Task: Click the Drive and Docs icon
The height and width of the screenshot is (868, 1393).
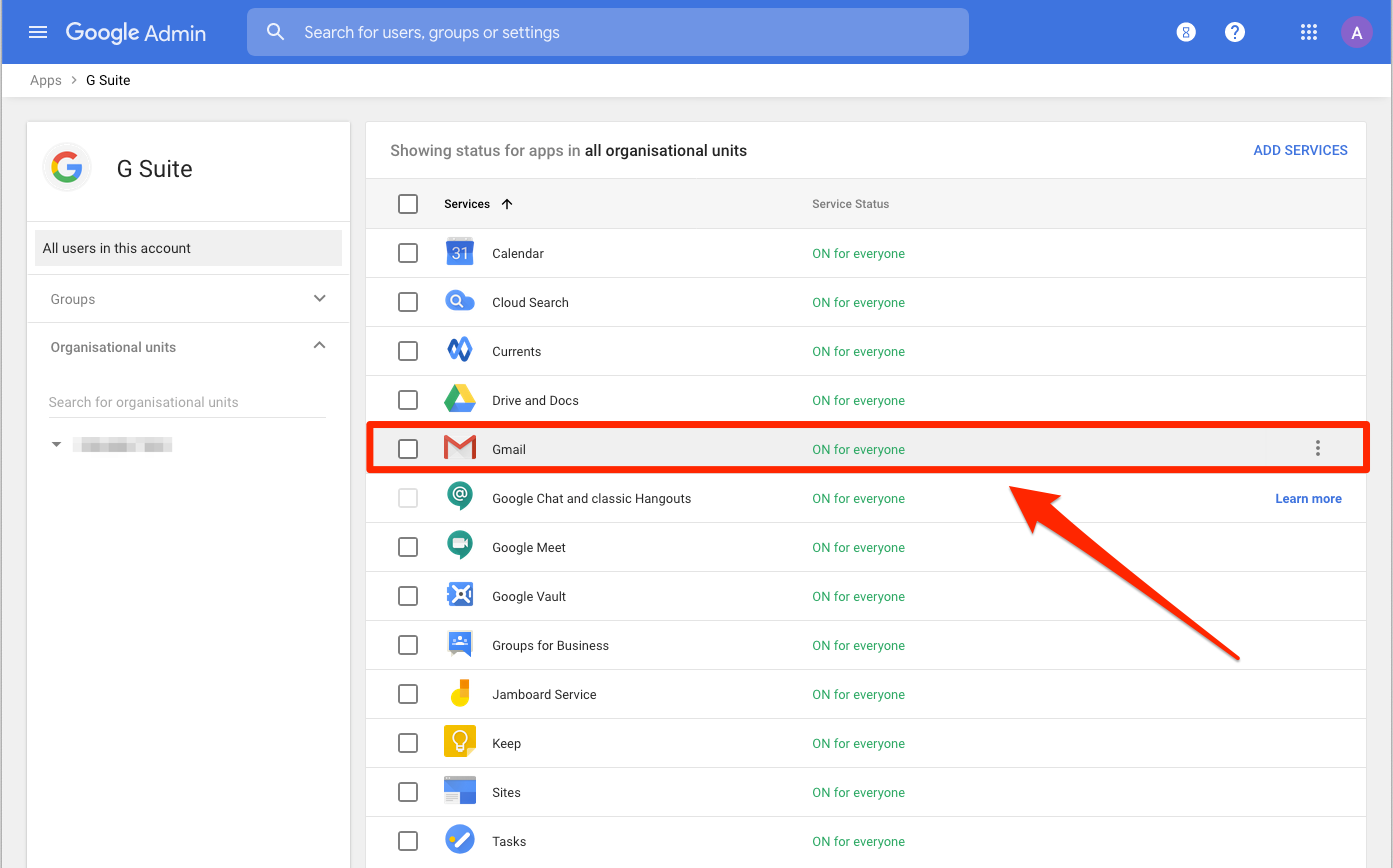Action: coord(460,400)
